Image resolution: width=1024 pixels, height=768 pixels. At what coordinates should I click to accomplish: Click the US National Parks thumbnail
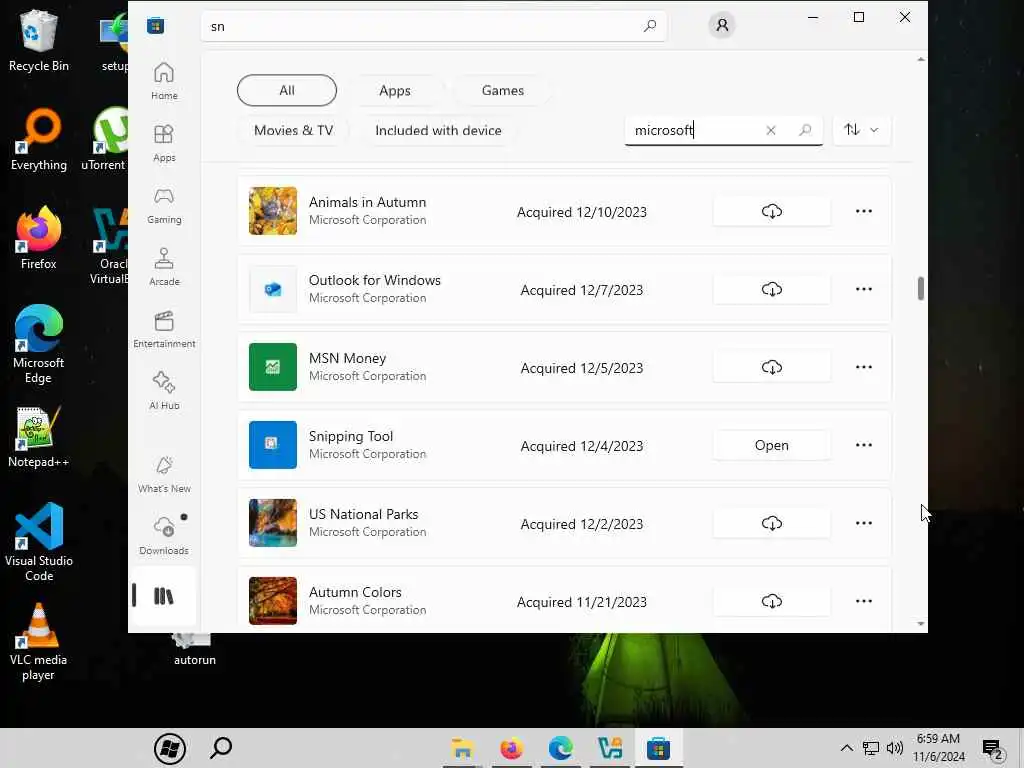(x=273, y=523)
